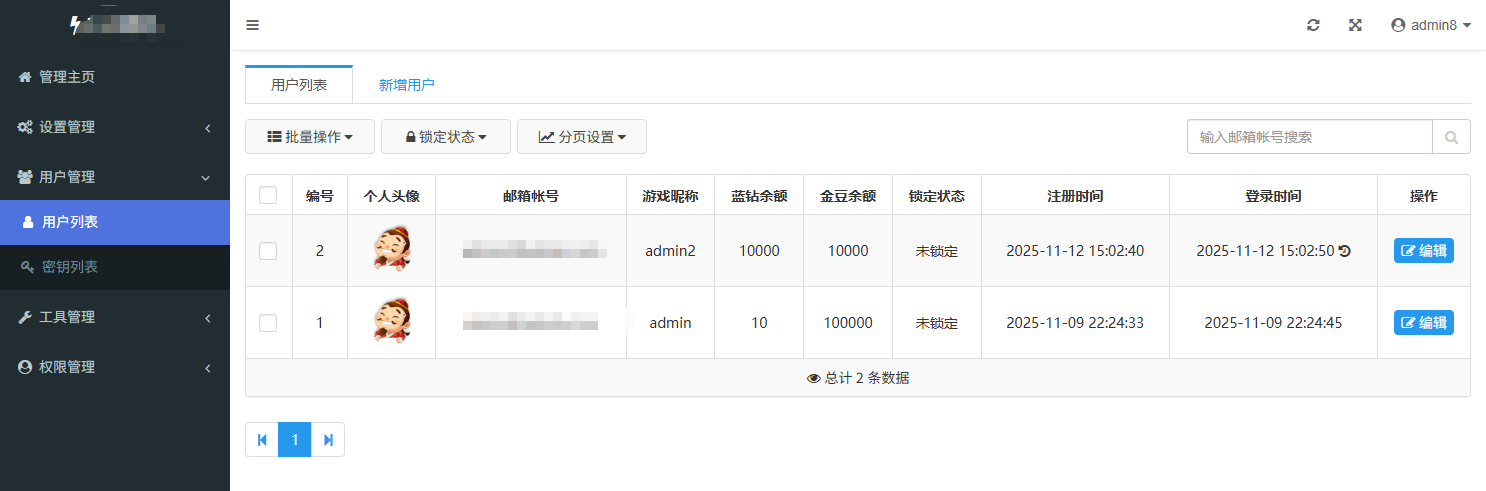Tick the select-all checkbox in table header
The height and width of the screenshot is (491, 1486).
point(268,195)
